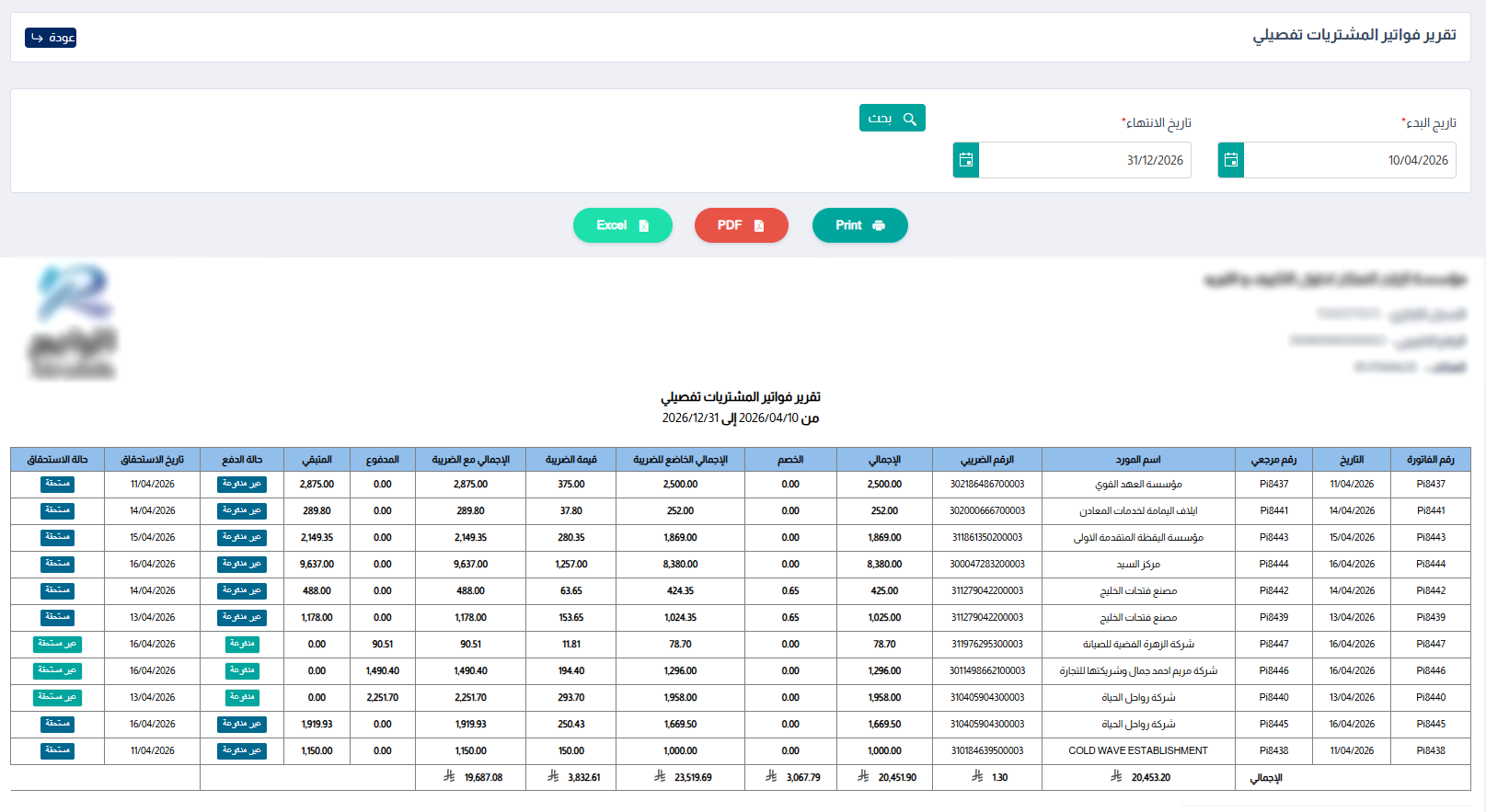1486x812 pixels.
Task: Click the not-due badge for Pi8446
Action: pyautogui.click(x=58, y=670)
